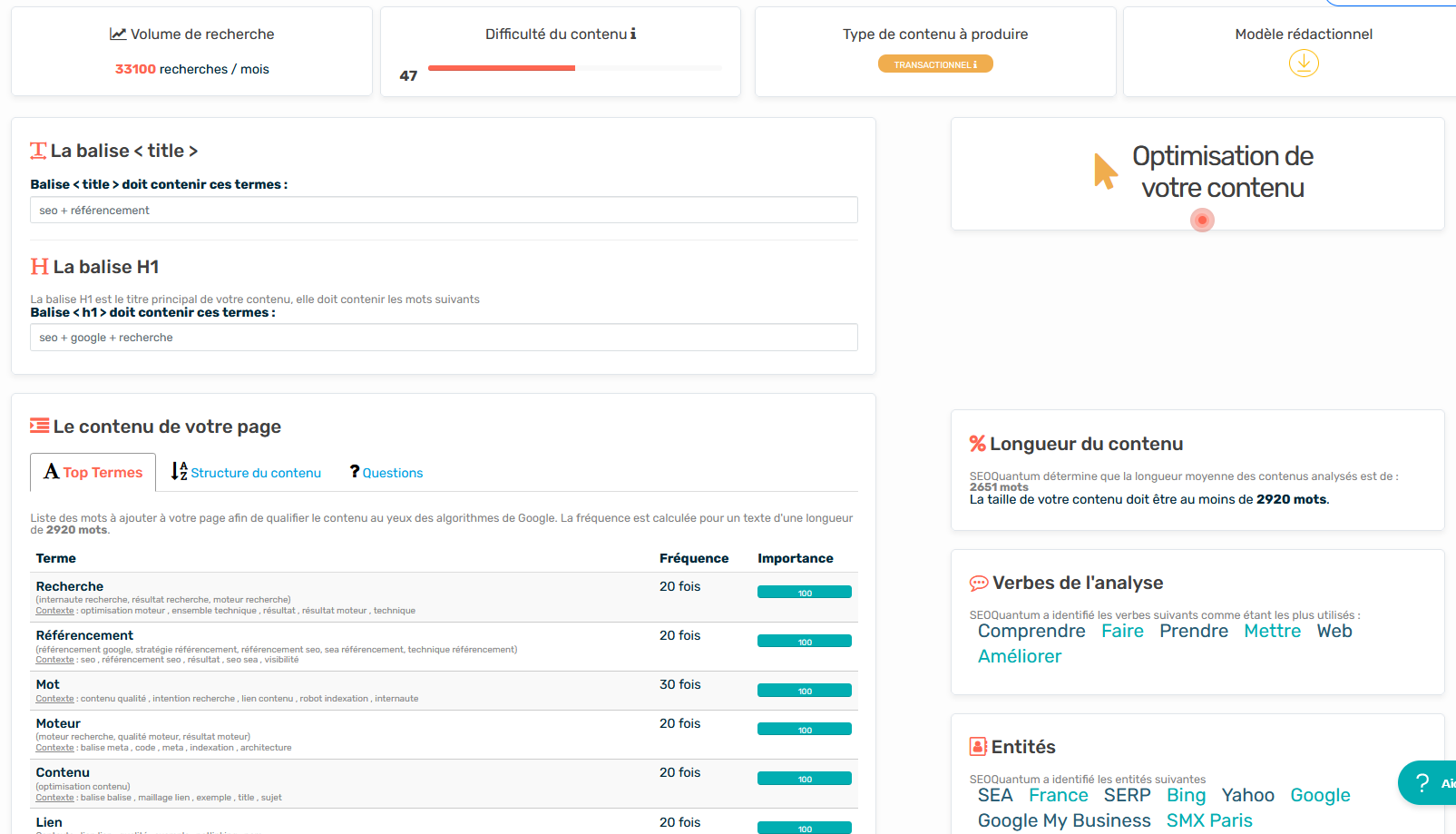Click the Entités contact card icon

tap(978, 747)
